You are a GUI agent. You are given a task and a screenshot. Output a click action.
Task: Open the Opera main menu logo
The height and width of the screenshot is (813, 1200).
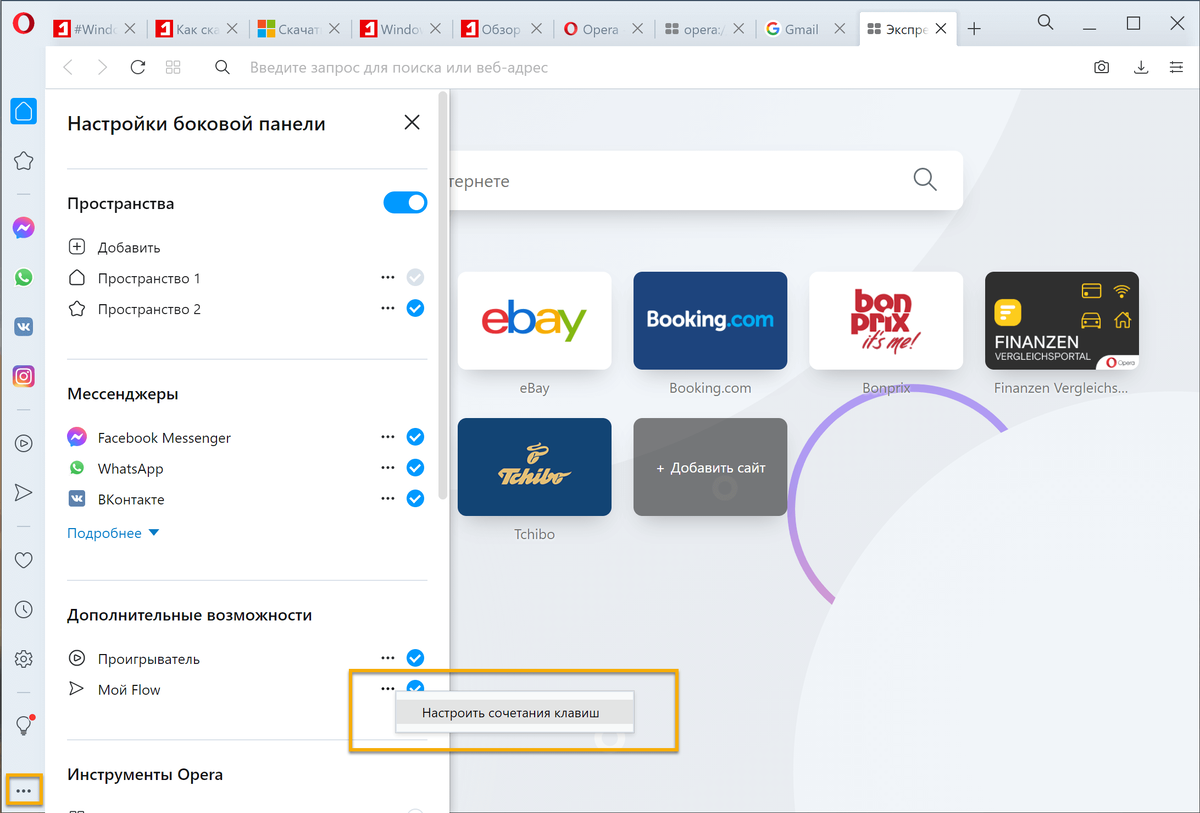(x=23, y=23)
